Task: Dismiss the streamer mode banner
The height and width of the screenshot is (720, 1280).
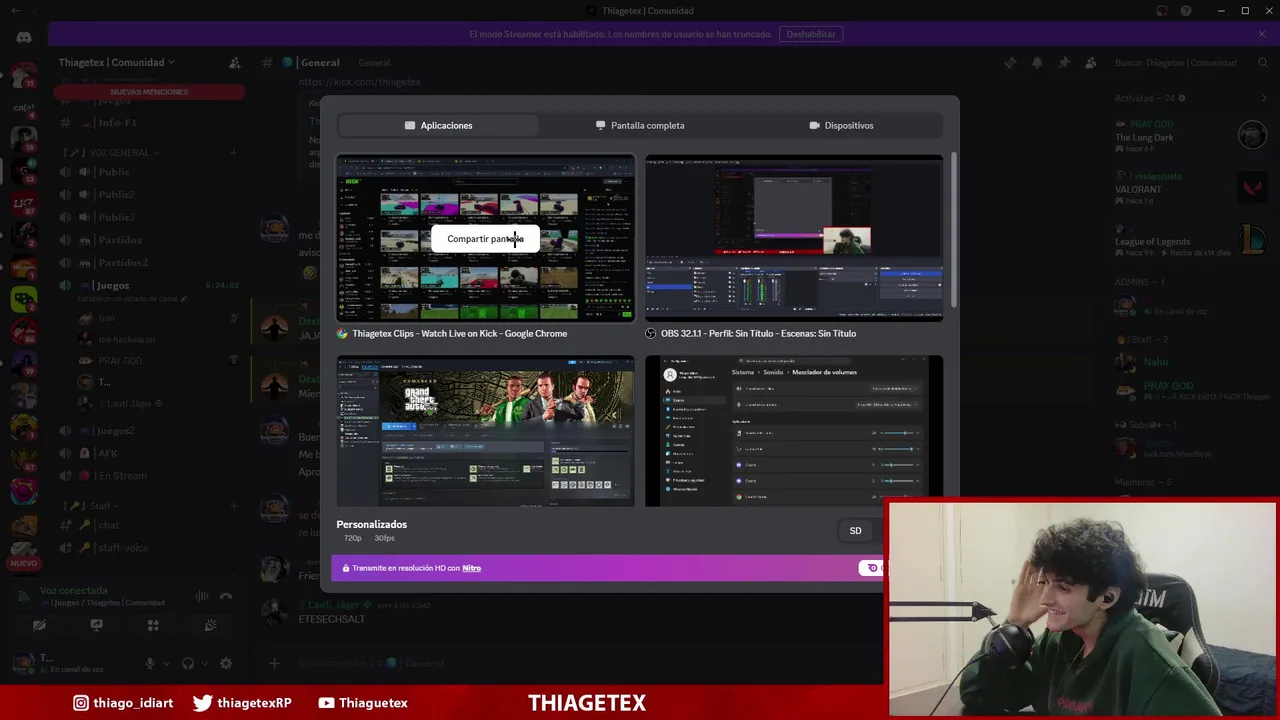Action: click(x=1262, y=34)
